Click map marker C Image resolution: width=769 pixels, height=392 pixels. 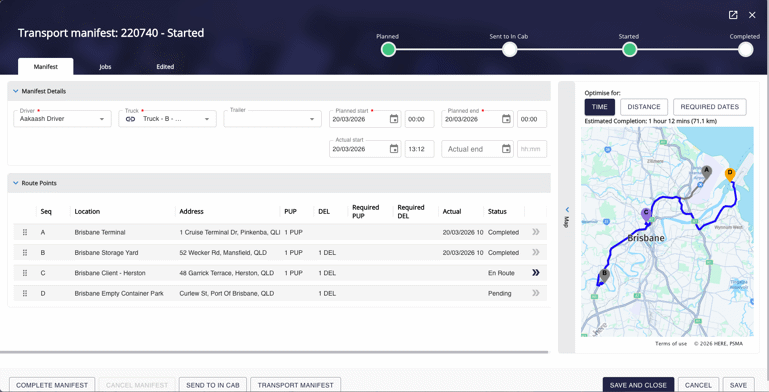coord(646,214)
